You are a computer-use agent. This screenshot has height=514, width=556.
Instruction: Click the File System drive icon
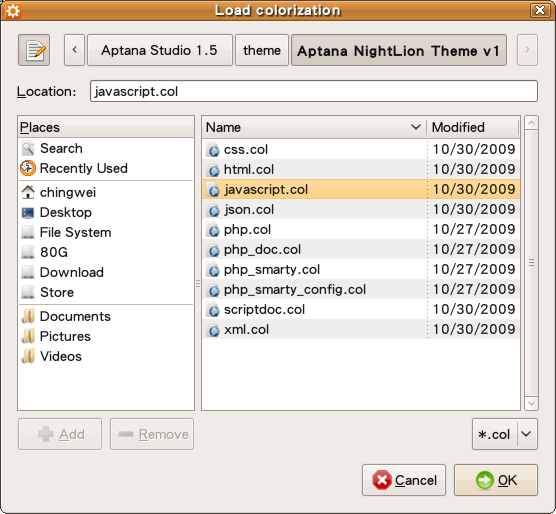click(x=28, y=233)
